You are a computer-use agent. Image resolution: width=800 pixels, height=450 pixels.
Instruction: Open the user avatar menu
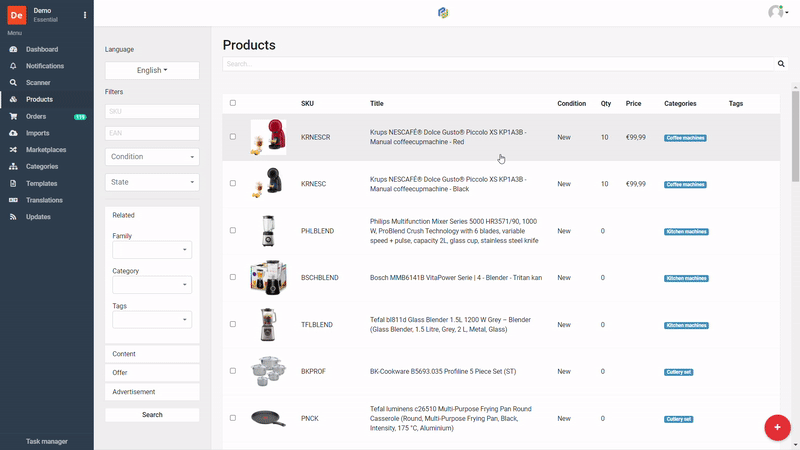[x=778, y=12]
